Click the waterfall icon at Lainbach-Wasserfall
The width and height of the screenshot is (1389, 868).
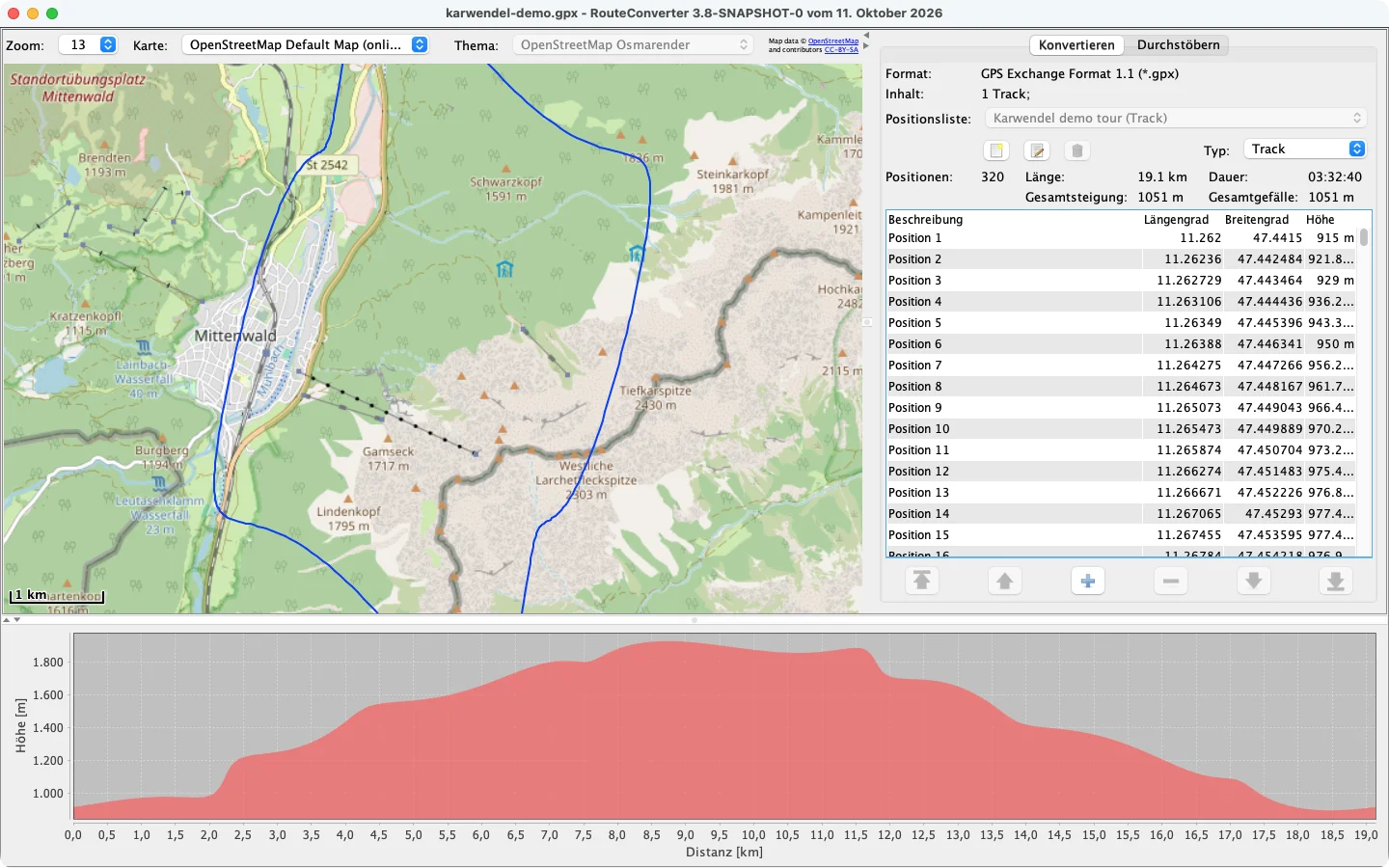pyautogui.click(x=144, y=347)
